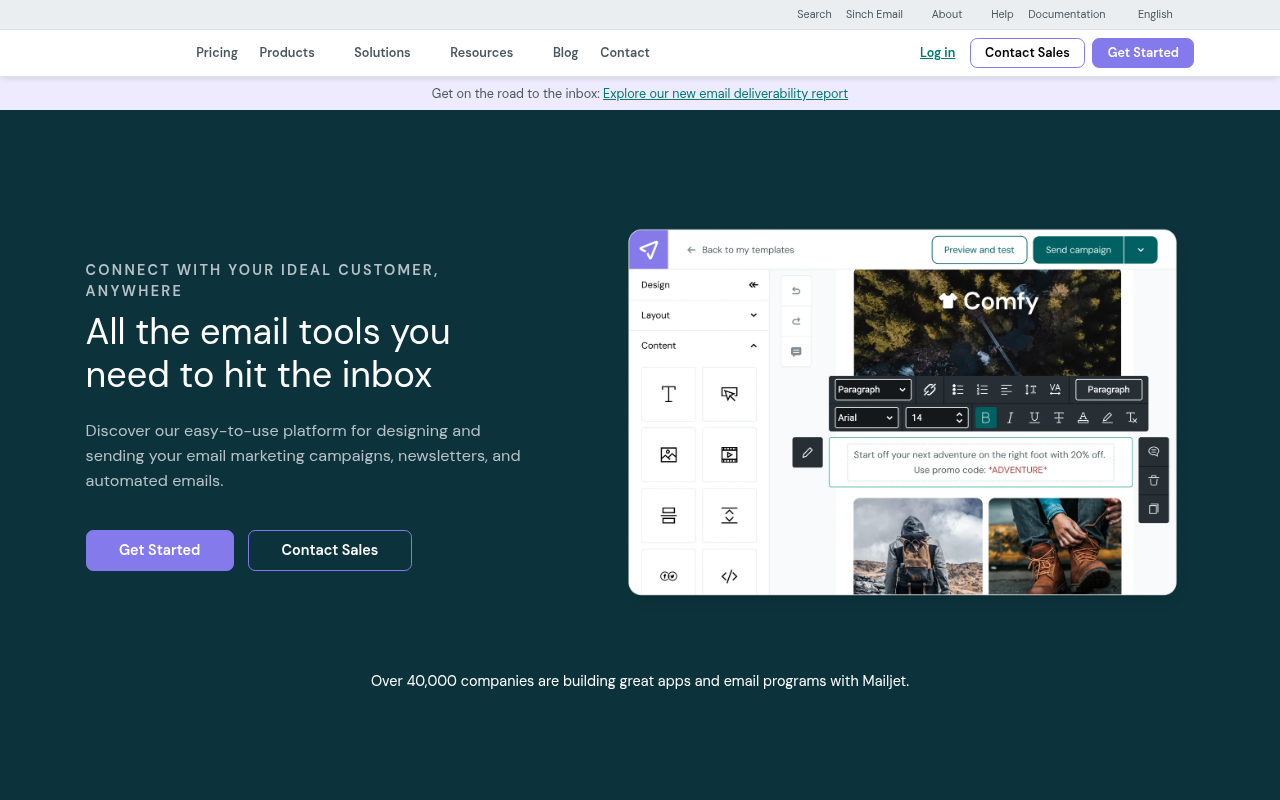Click the outlined Paragraph button in the toolbar
This screenshot has width=1280, height=800.
1108,390
